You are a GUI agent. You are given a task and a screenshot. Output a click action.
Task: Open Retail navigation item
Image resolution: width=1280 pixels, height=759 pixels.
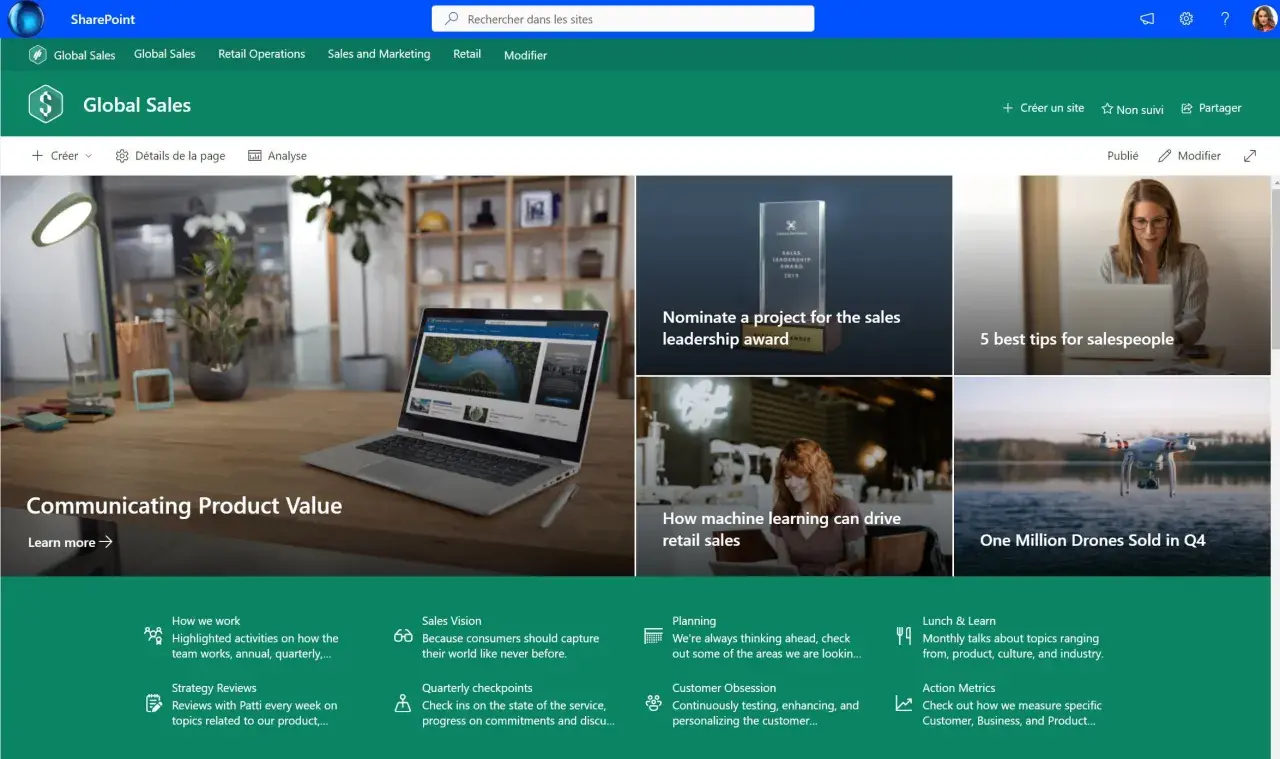point(467,54)
